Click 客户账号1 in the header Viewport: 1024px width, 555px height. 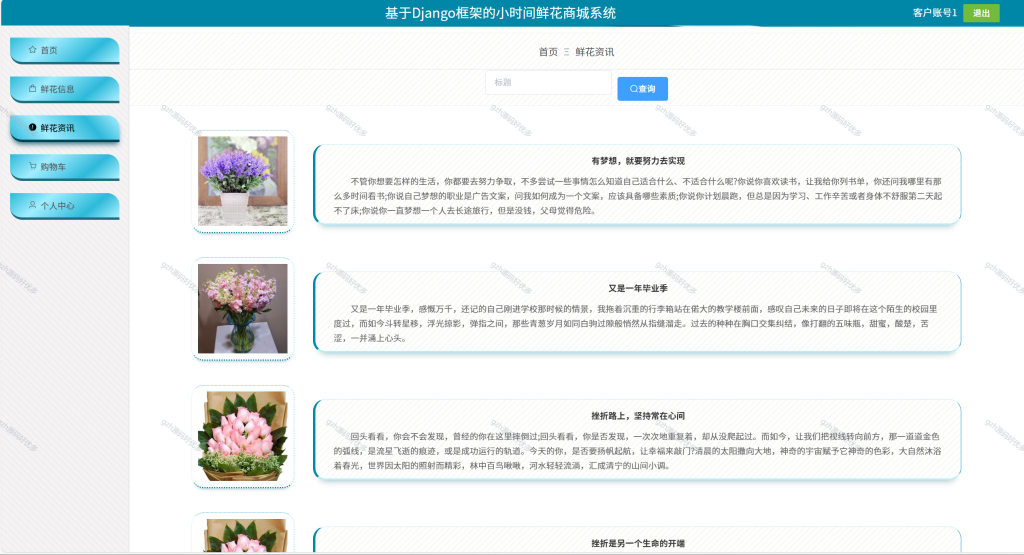coord(935,12)
